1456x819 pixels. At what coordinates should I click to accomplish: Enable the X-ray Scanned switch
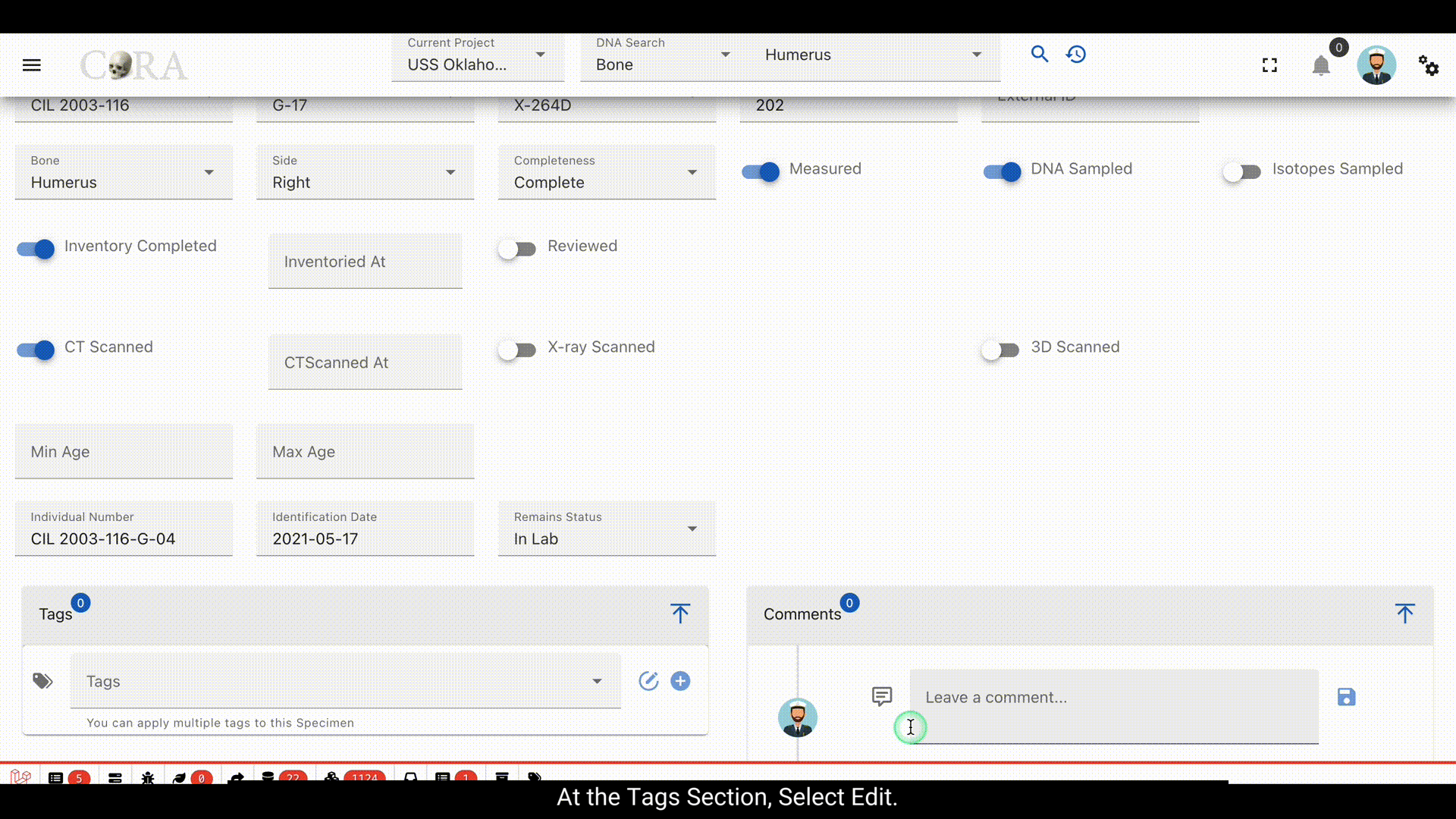[517, 350]
